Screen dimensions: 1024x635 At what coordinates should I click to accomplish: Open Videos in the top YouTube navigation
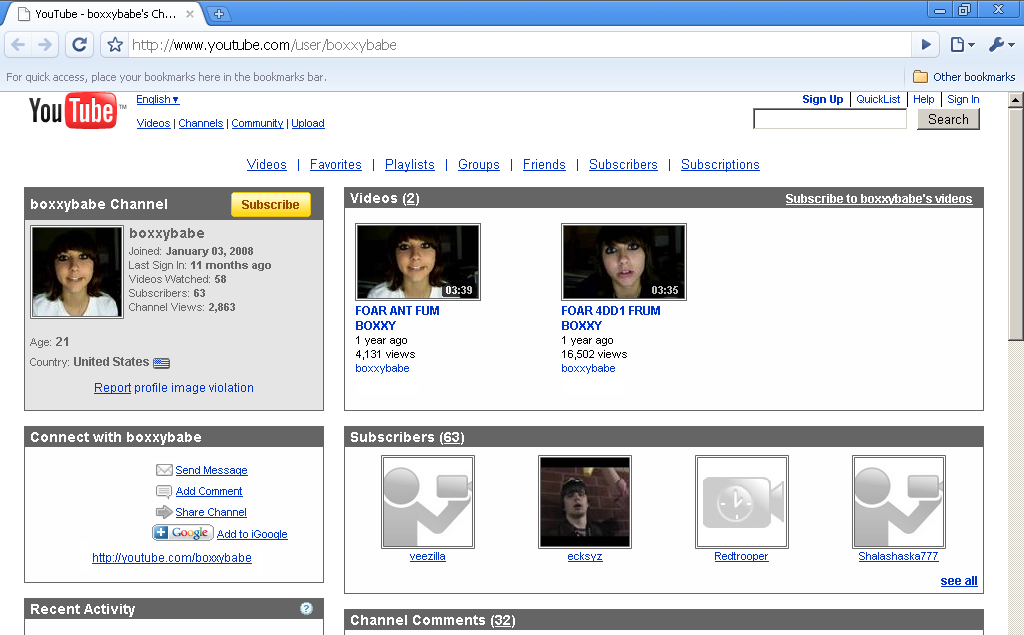click(x=153, y=123)
